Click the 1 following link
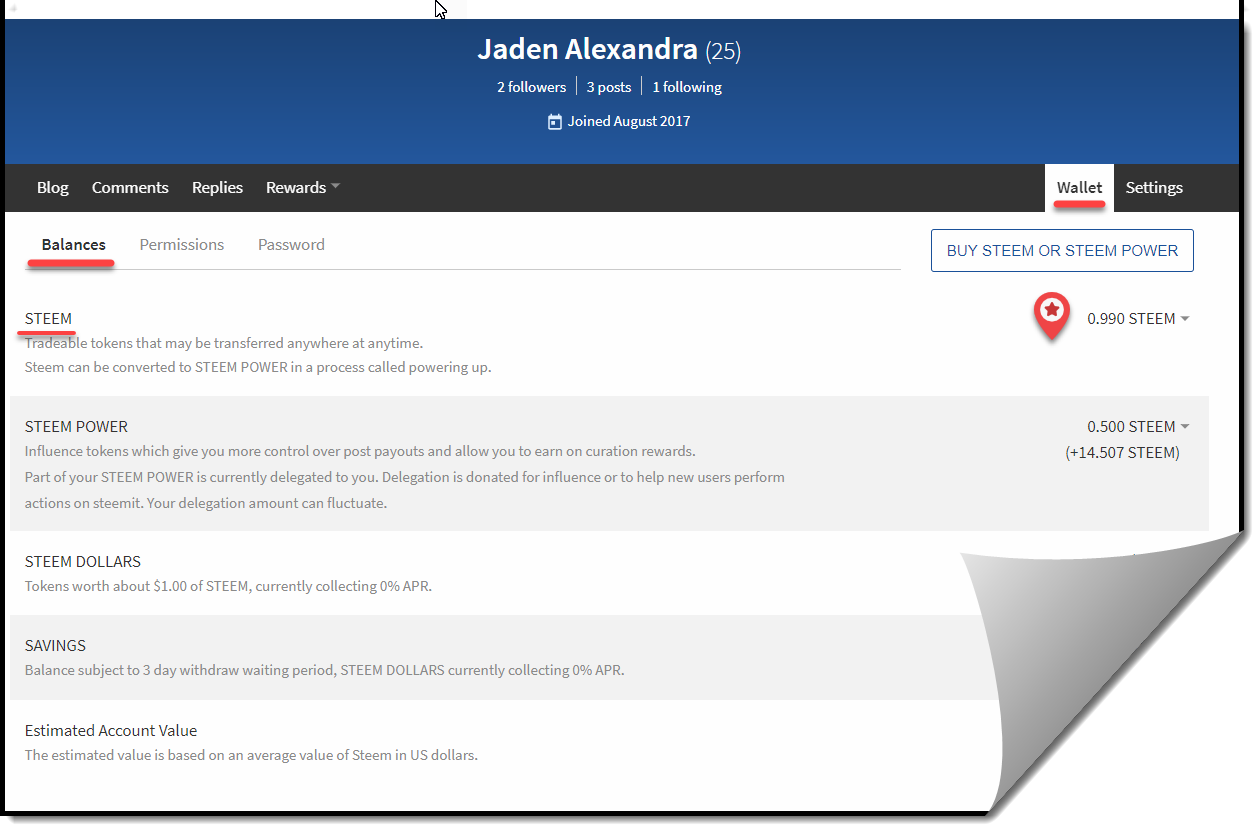 click(687, 87)
